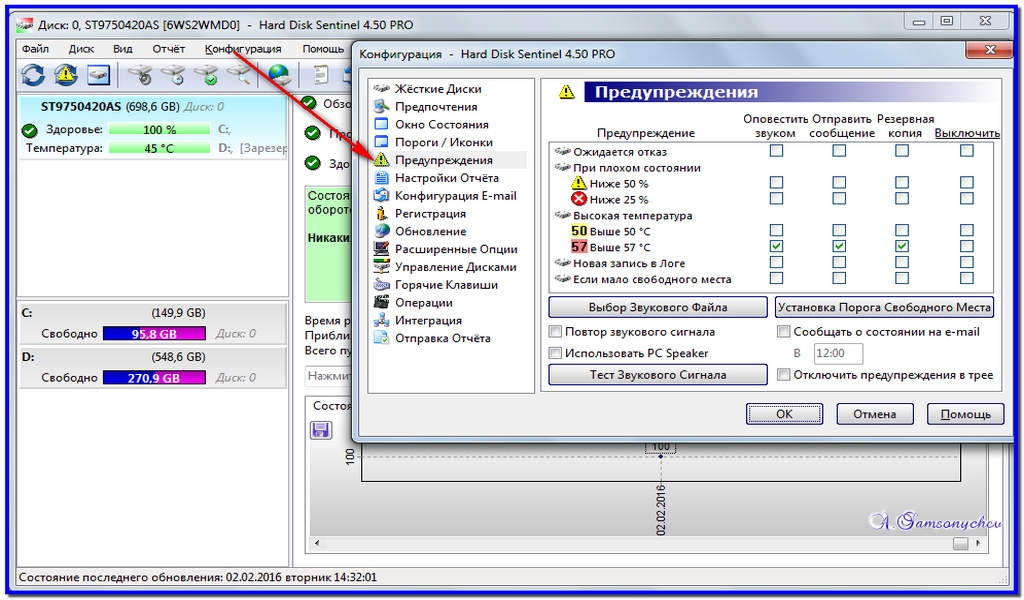Click the C: free space 95,8 GB bar
The height and width of the screenshot is (600, 1024).
coord(154,334)
